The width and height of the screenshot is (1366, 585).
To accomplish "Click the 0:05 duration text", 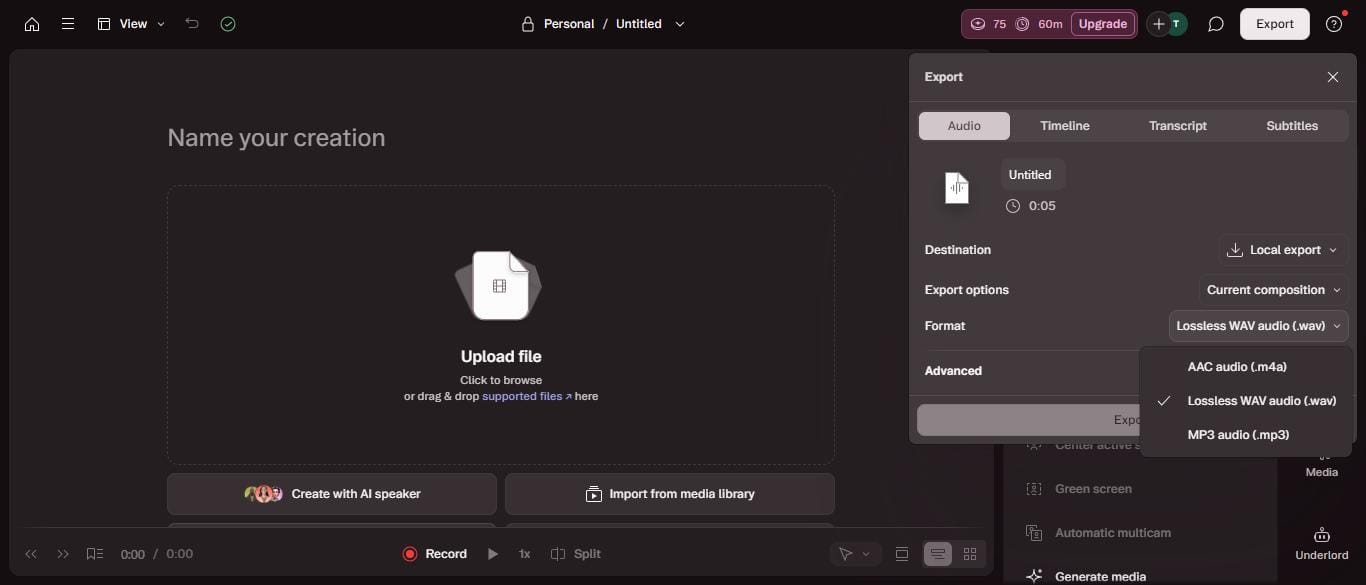I will click(x=1042, y=206).
